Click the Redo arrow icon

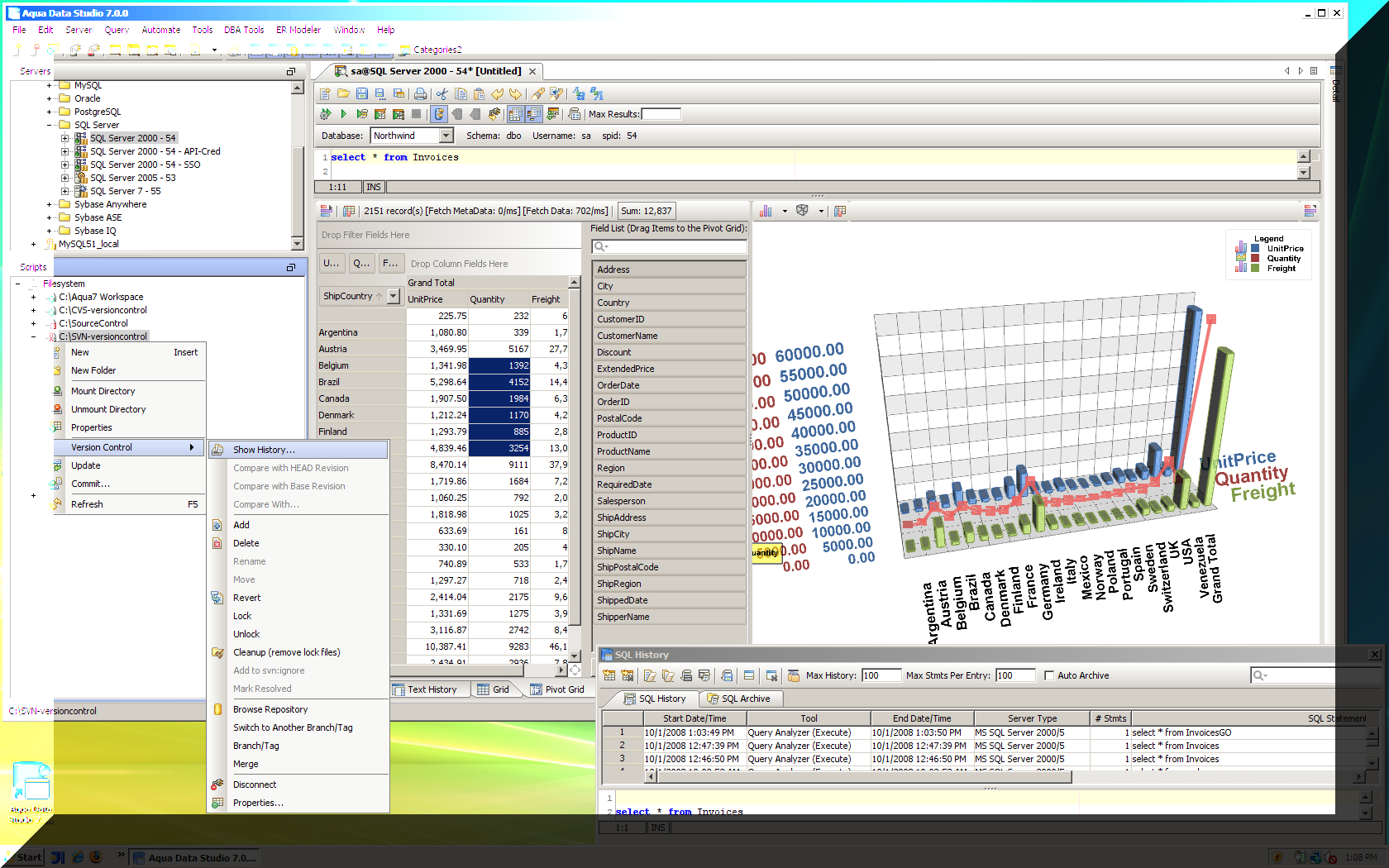point(515,93)
